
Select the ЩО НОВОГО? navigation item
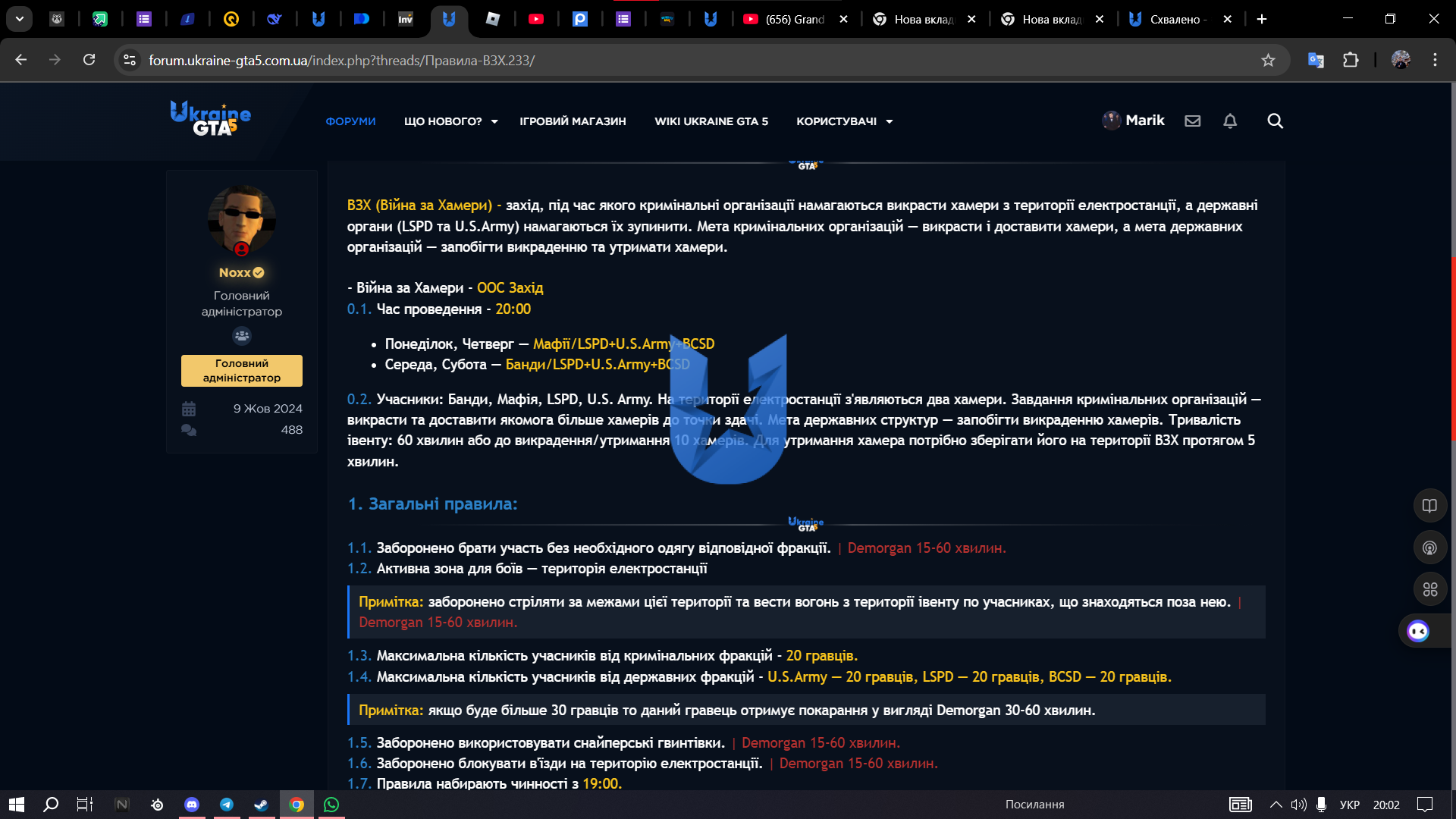pos(443,121)
